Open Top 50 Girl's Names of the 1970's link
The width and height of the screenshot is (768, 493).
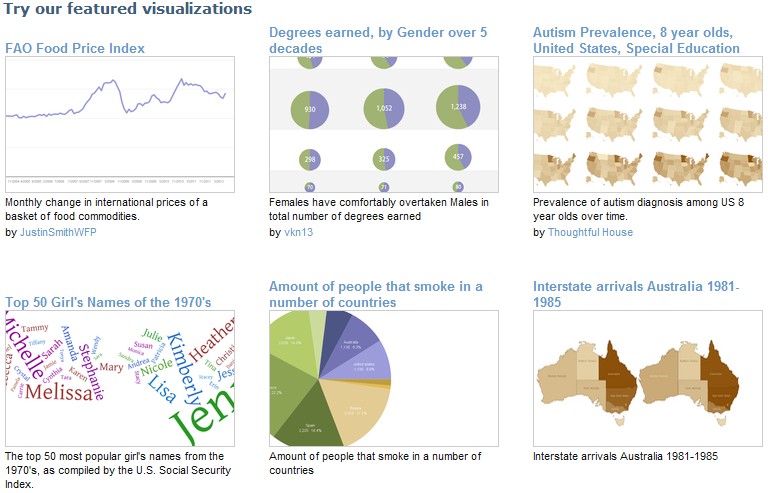click(108, 302)
